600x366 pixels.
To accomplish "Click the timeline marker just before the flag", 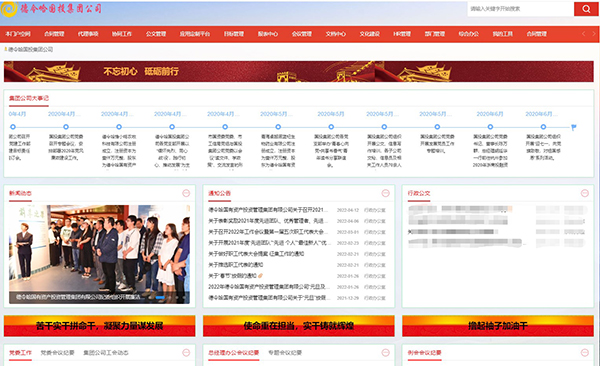I will click(543, 127).
